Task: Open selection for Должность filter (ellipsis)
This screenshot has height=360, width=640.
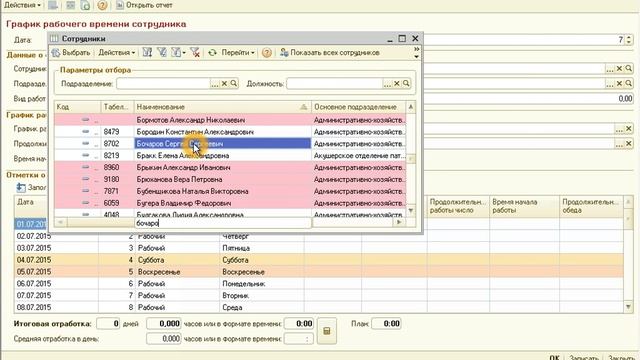Action: tap(387, 84)
